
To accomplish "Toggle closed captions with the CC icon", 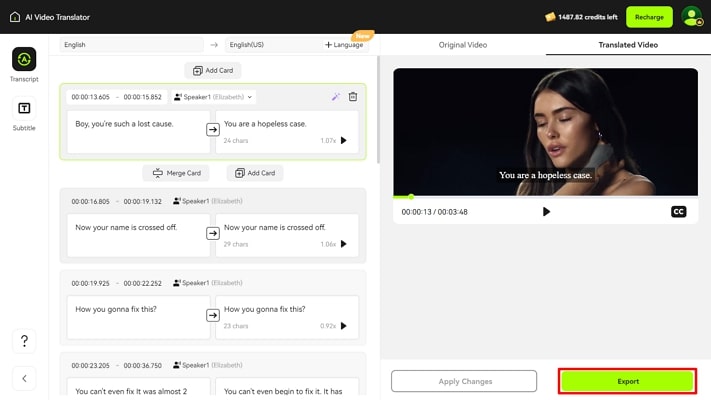I will (x=678, y=212).
